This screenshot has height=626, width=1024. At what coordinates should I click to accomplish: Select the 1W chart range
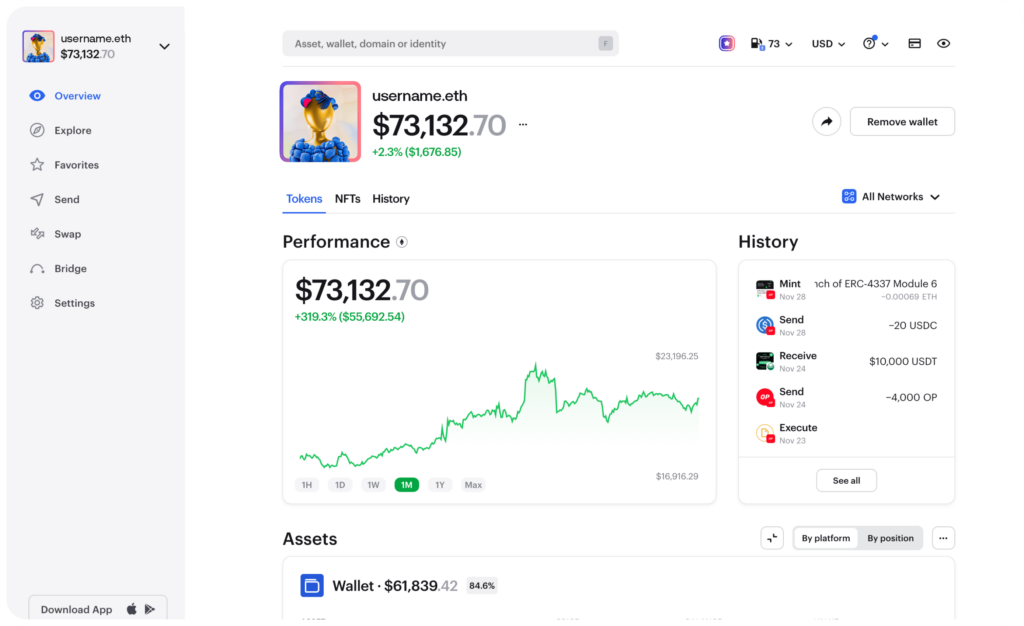(373, 484)
